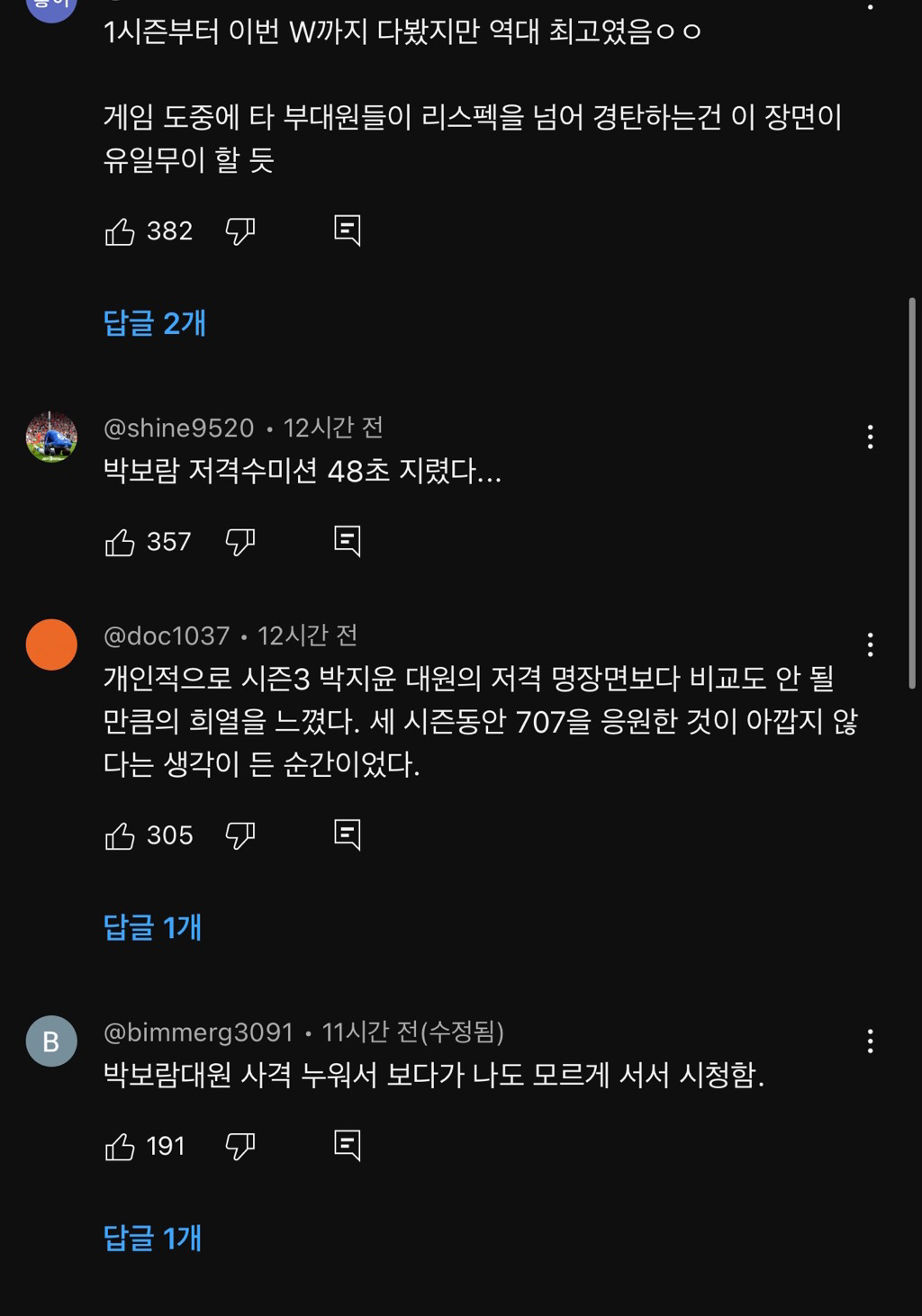The width and height of the screenshot is (922, 1316).
Task: Expand 답글 1개 under @bimmerg3091 comment
Action: [x=153, y=1239]
